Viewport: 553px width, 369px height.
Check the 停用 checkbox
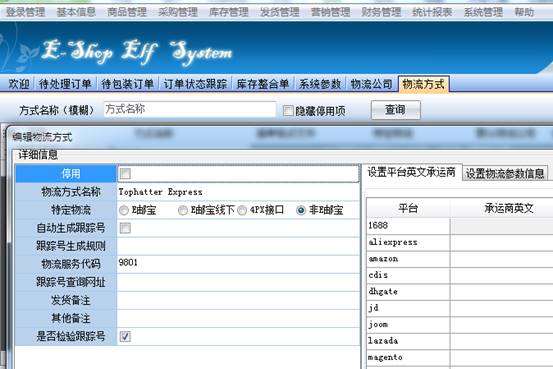pyautogui.click(x=125, y=174)
